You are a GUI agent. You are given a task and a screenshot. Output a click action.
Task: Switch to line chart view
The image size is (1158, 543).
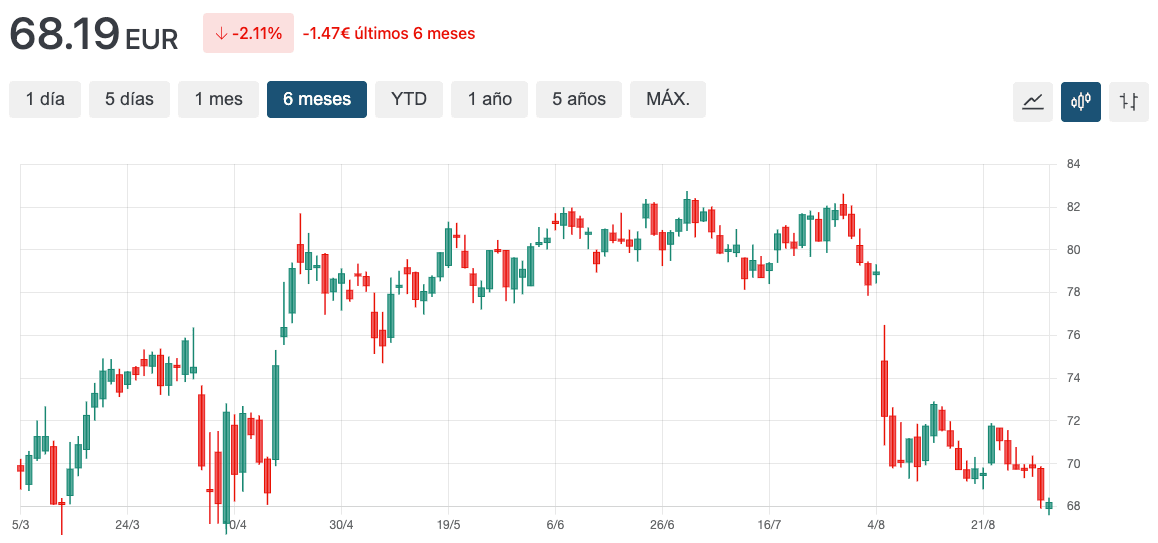coord(1032,101)
